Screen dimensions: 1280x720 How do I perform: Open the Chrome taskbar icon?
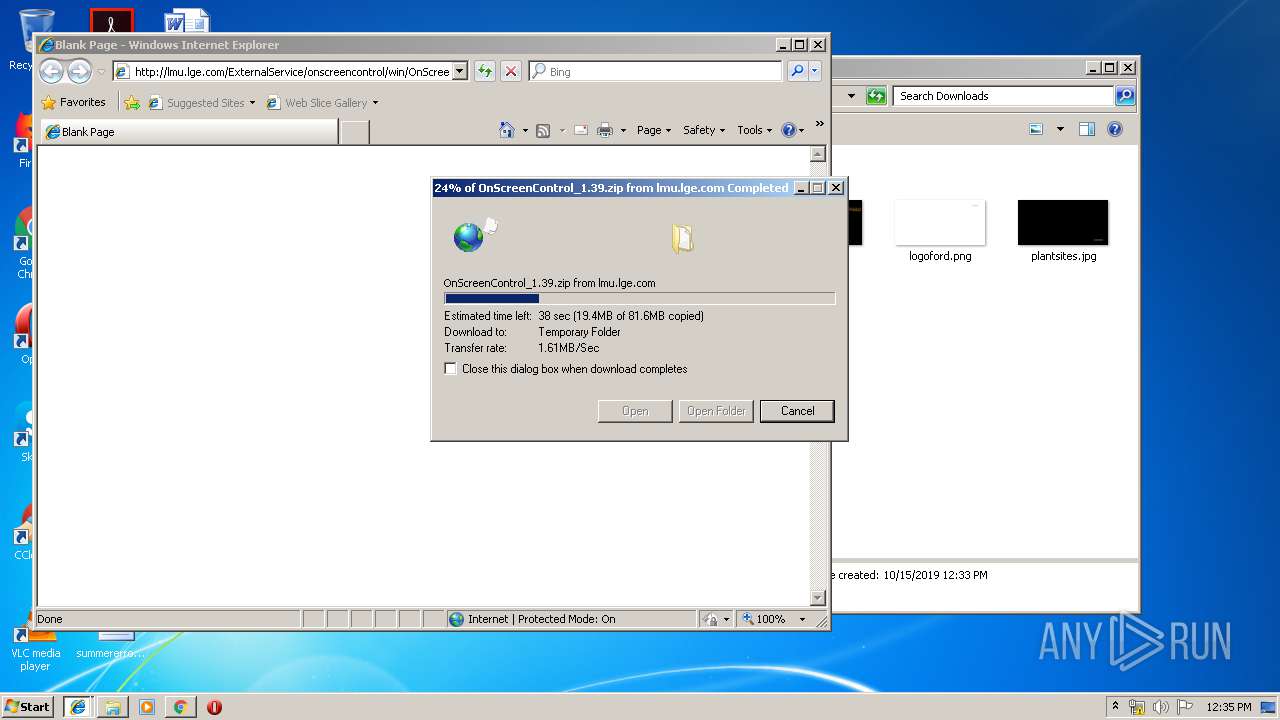pyautogui.click(x=180, y=706)
